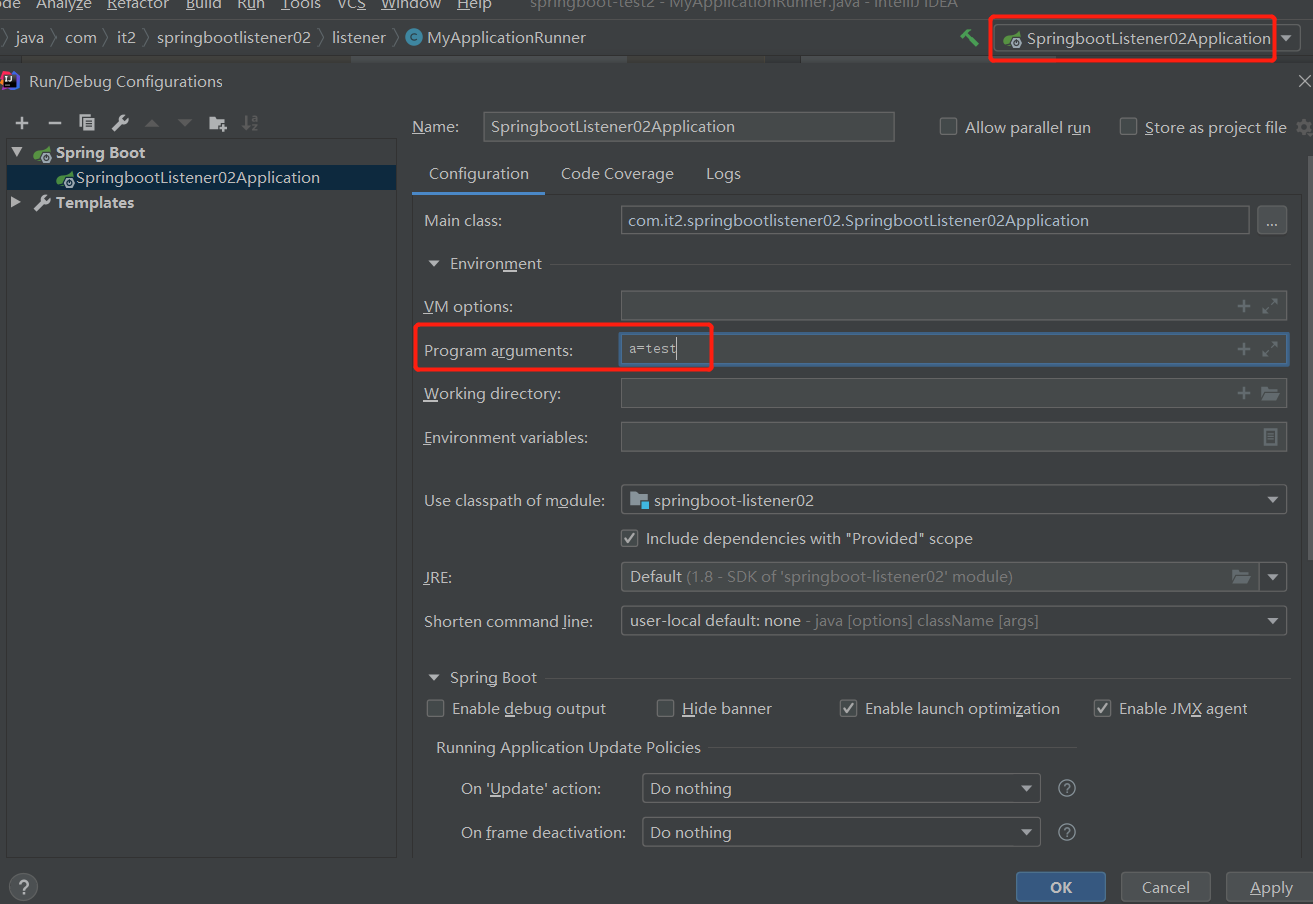Expand the VM options field editor
Viewport: 1313px width, 904px height.
1270,306
